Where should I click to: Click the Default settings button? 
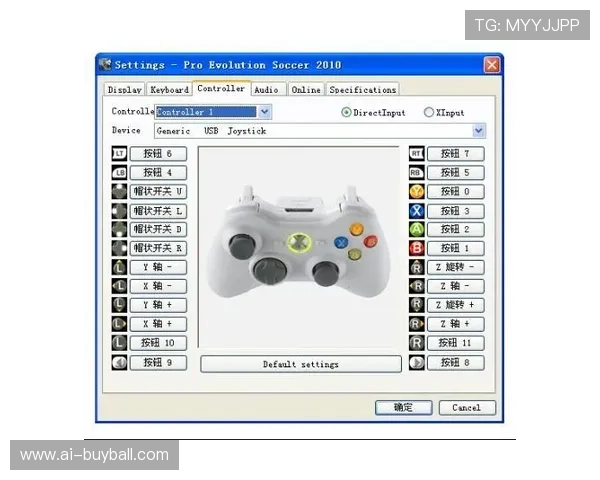301,364
